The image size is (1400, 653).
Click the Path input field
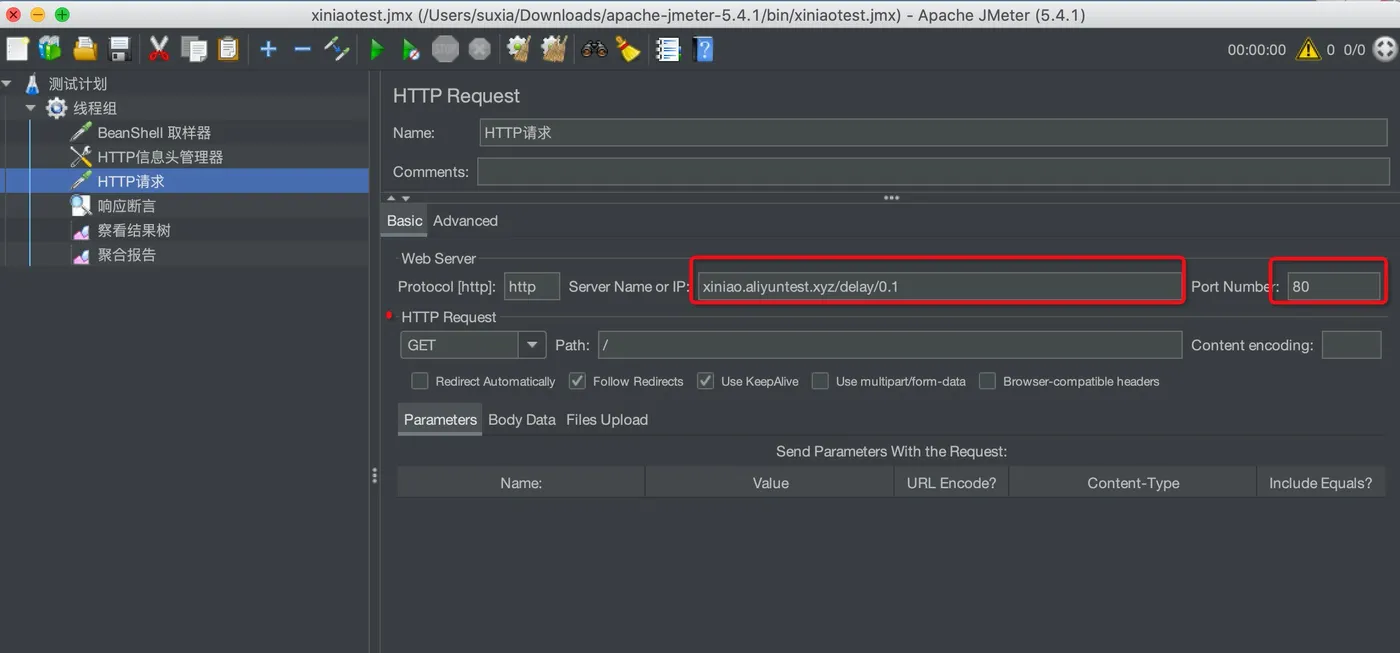(x=890, y=345)
